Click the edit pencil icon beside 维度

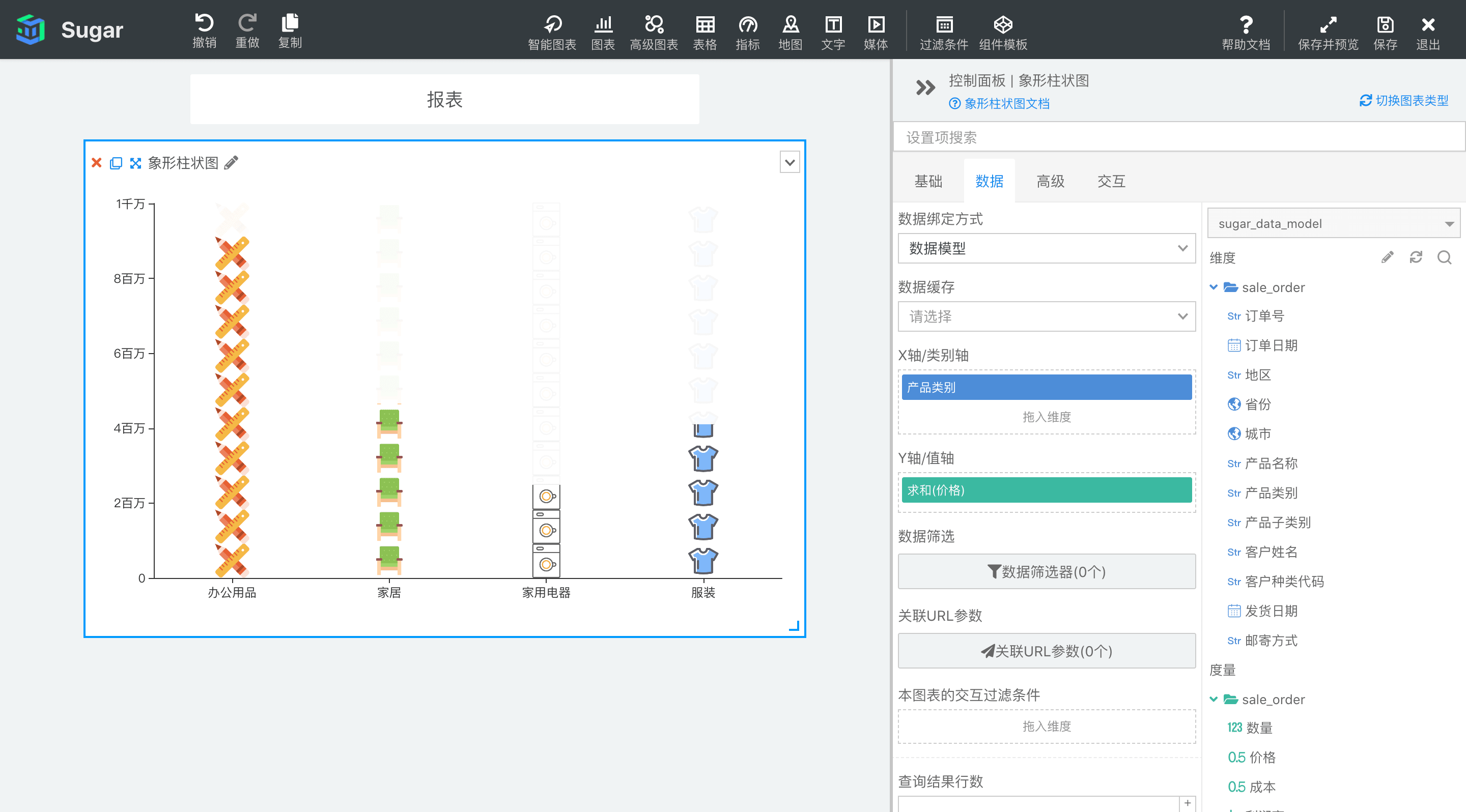click(x=1388, y=257)
